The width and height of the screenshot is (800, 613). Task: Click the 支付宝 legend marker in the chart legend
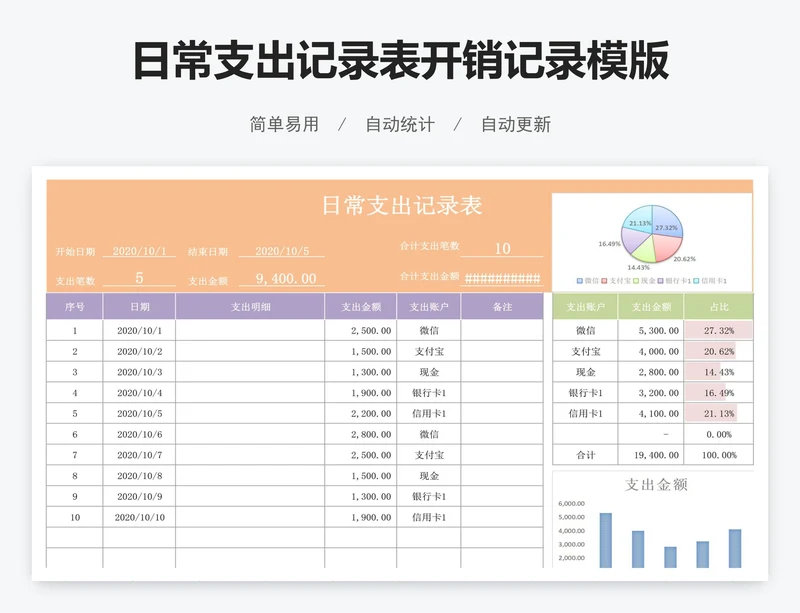click(604, 280)
